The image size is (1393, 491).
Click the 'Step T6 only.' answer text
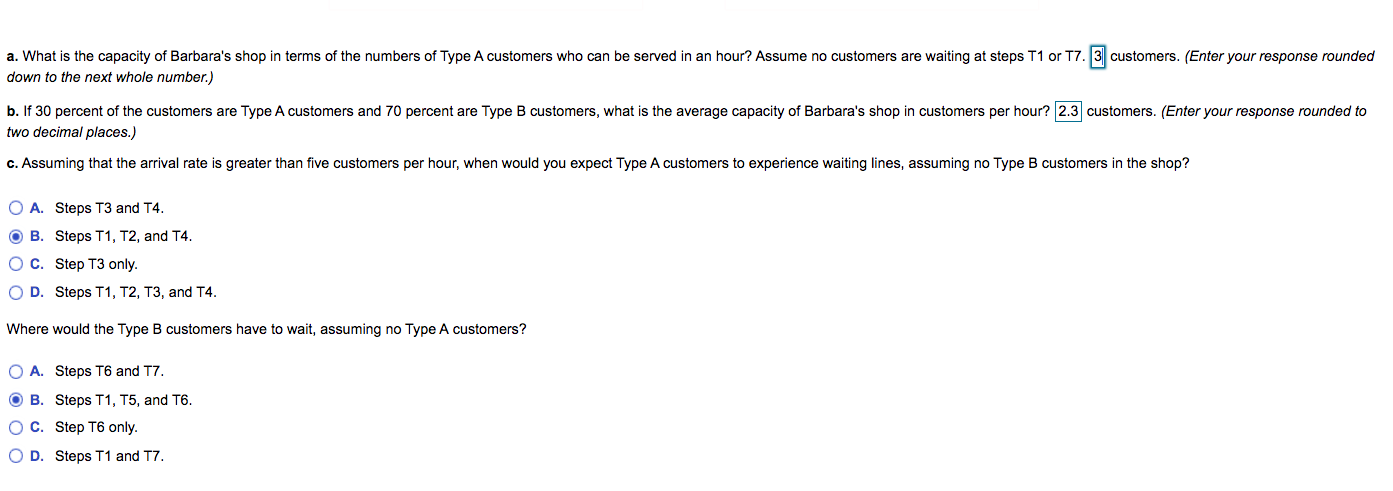[x=96, y=428]
